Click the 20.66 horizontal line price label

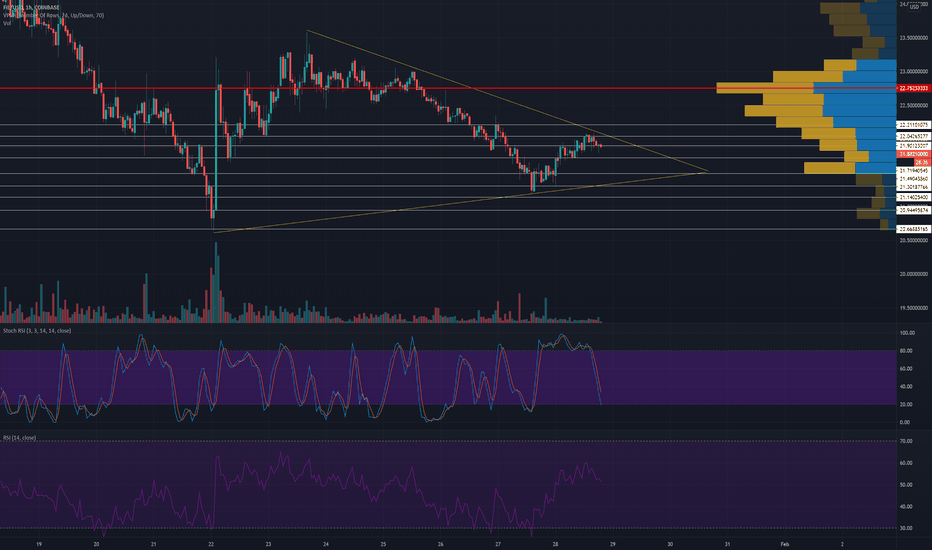point(914,229)
